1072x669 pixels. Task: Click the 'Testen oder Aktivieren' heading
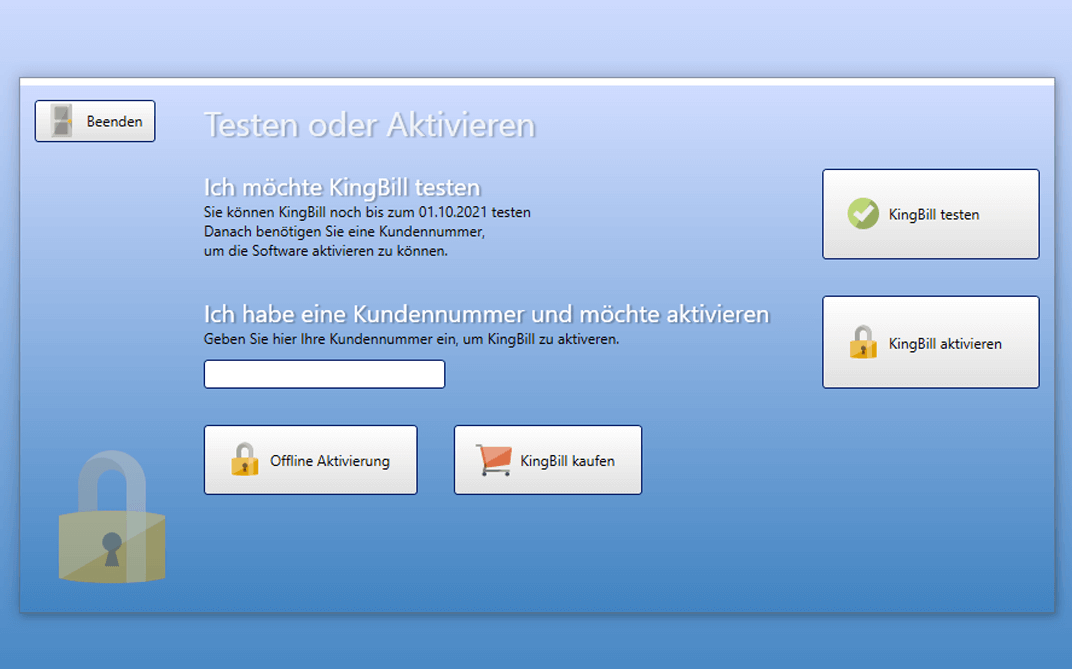point(369,125)
